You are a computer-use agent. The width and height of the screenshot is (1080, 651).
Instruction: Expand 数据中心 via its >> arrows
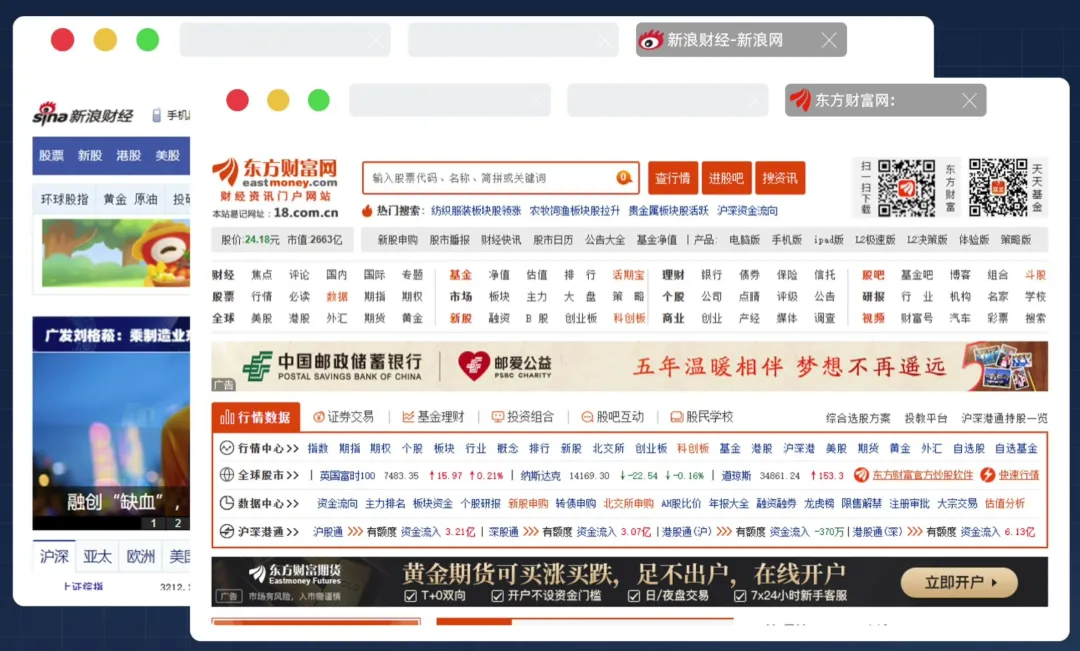pos(292,504)
